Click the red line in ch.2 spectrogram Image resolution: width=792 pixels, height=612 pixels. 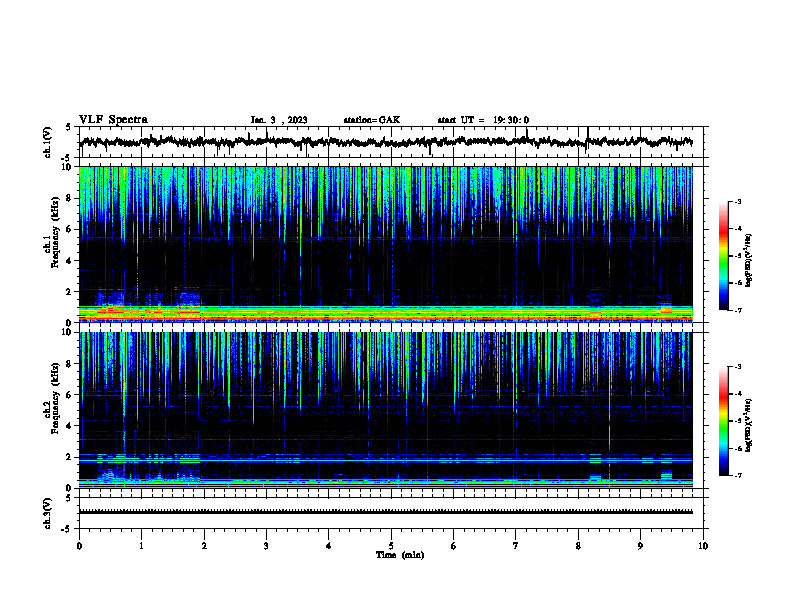click(386, 480)
